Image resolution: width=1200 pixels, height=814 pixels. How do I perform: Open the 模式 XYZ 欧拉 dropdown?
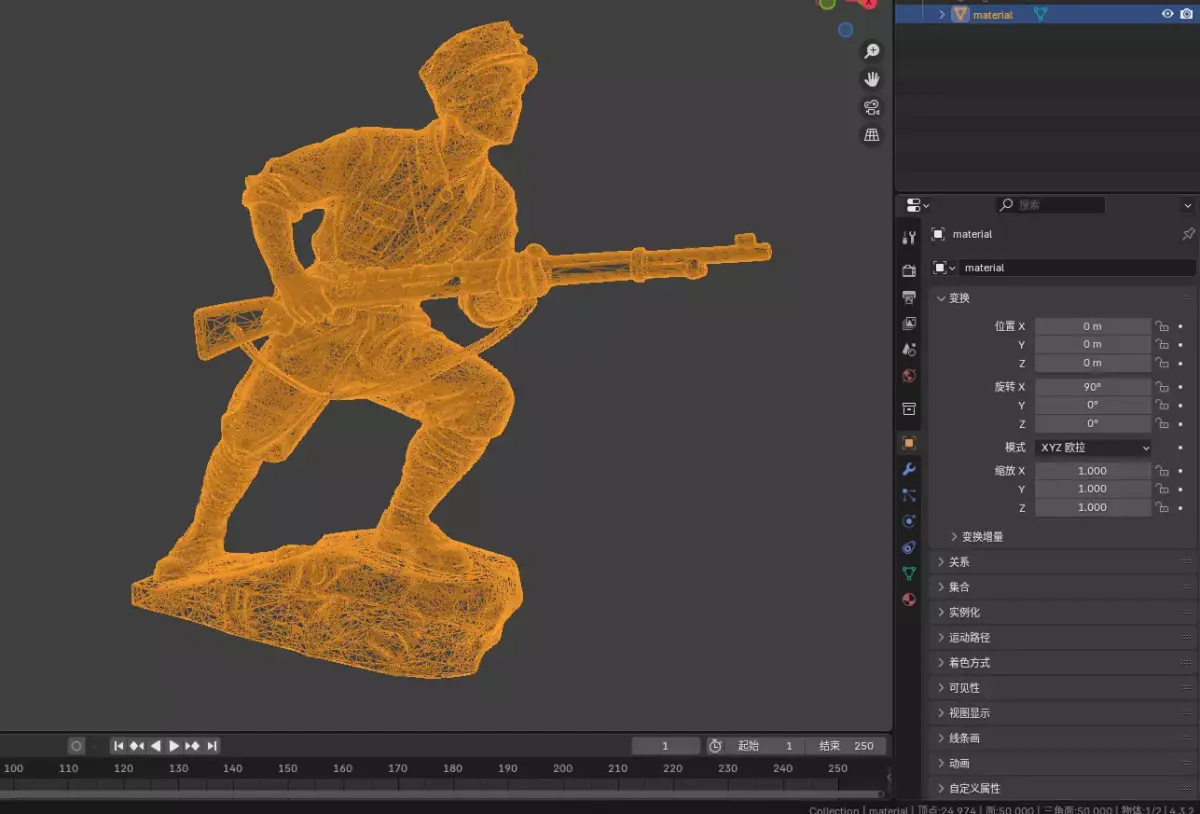pyautogui.click(x=1093, y=447)
